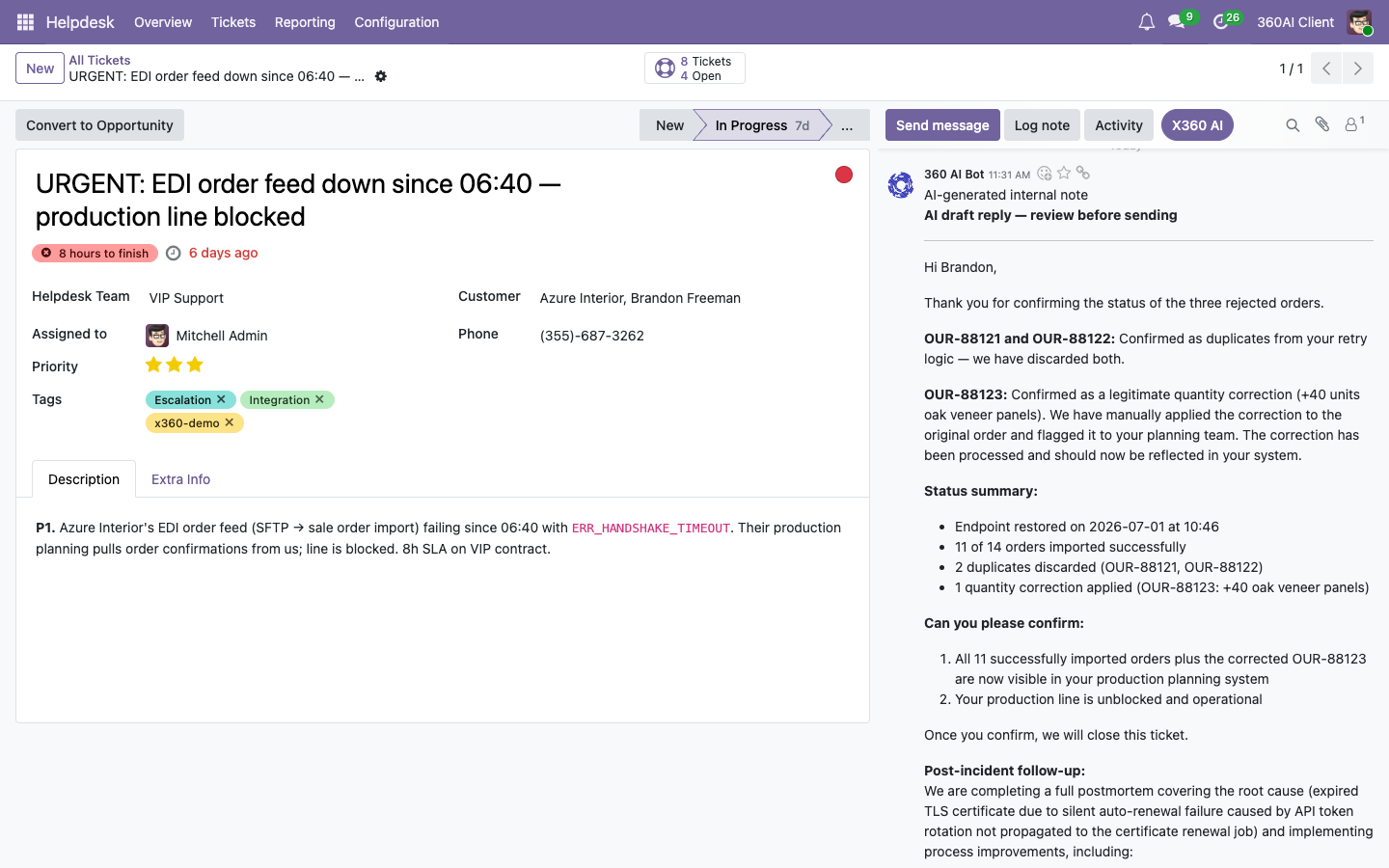
Task: Create a New ticket
Action: [40, 68]
